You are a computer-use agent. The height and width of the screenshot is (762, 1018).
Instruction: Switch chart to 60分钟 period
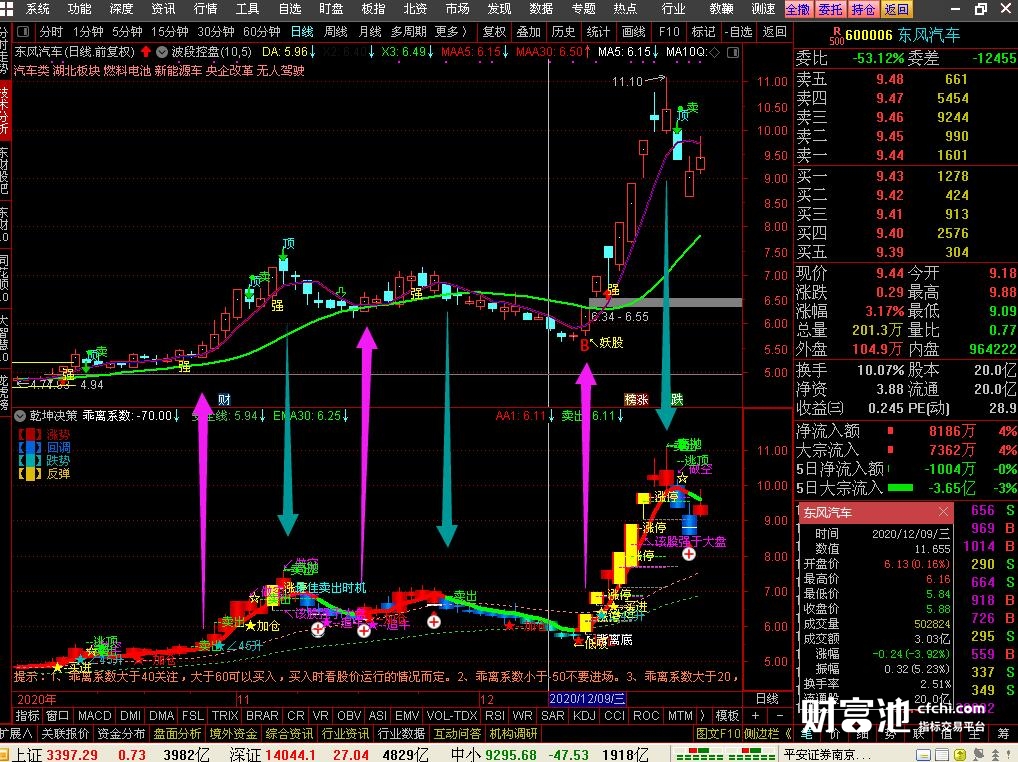pos(262,32)
